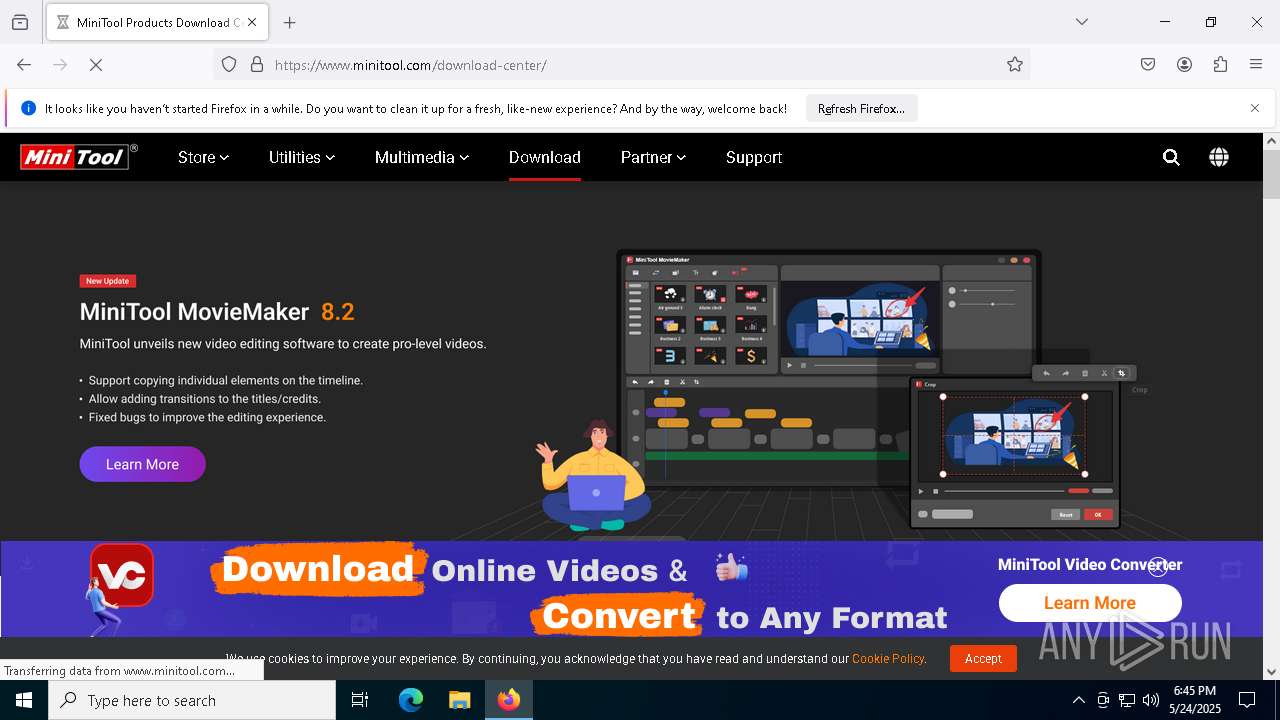Screen dimensions: 1280x720
Task: Click the New Update badge
Action: (108, 281)
